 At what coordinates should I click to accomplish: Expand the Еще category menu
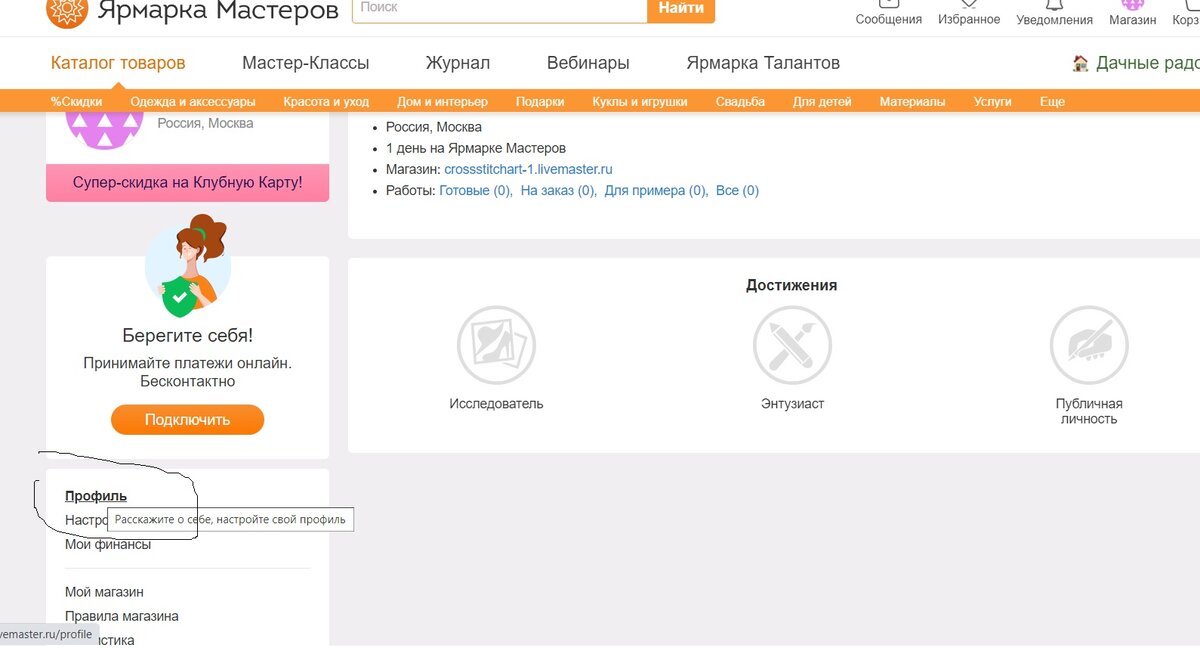tap(1052, 102)
